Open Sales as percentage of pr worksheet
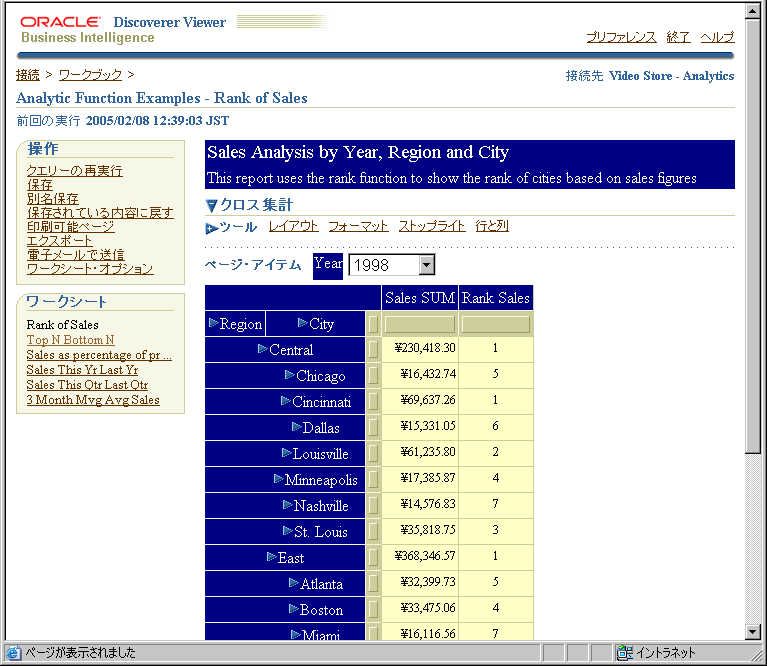 tap(99, 355)
